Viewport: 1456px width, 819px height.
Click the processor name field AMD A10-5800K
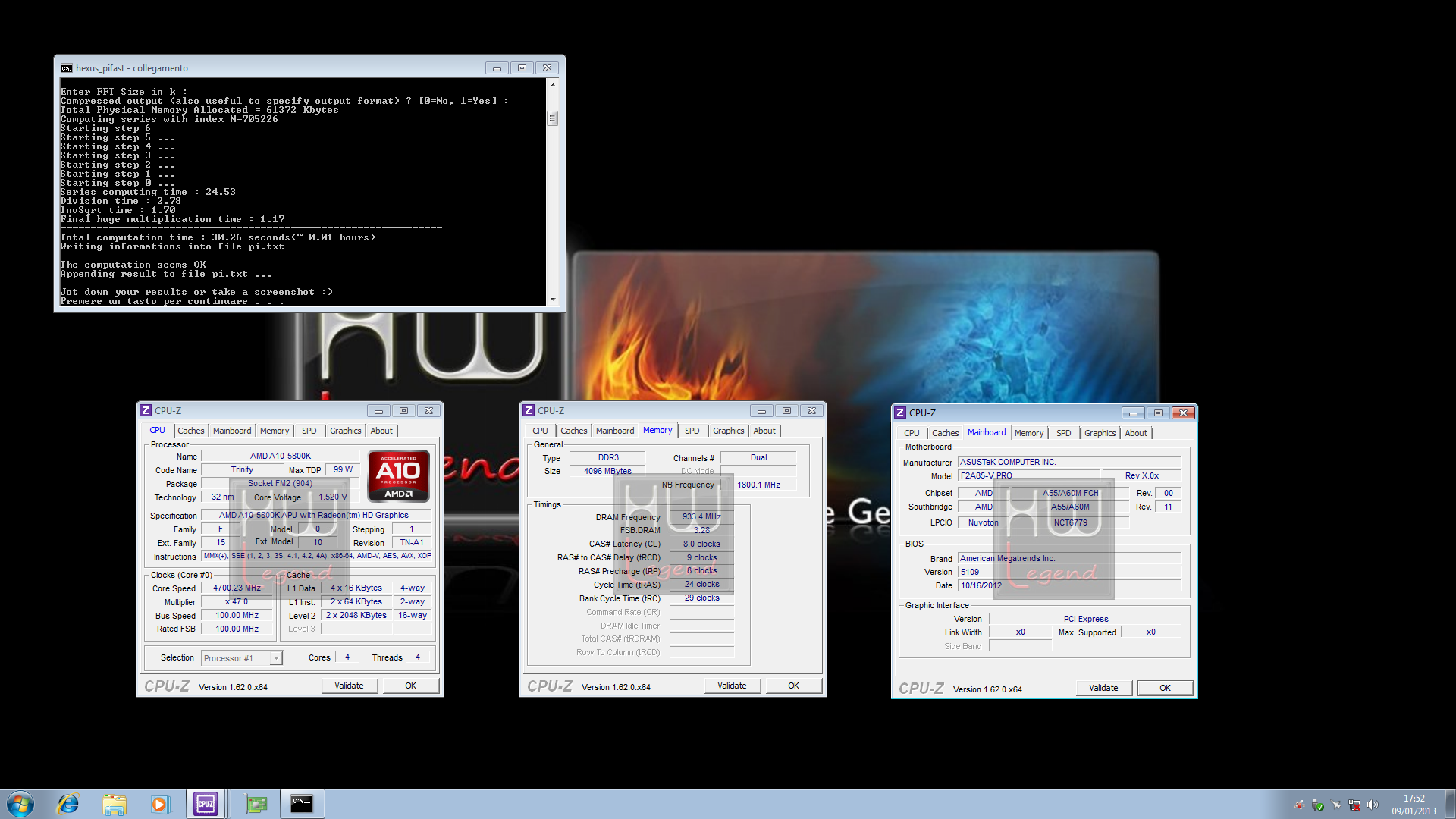pos(281,457)
